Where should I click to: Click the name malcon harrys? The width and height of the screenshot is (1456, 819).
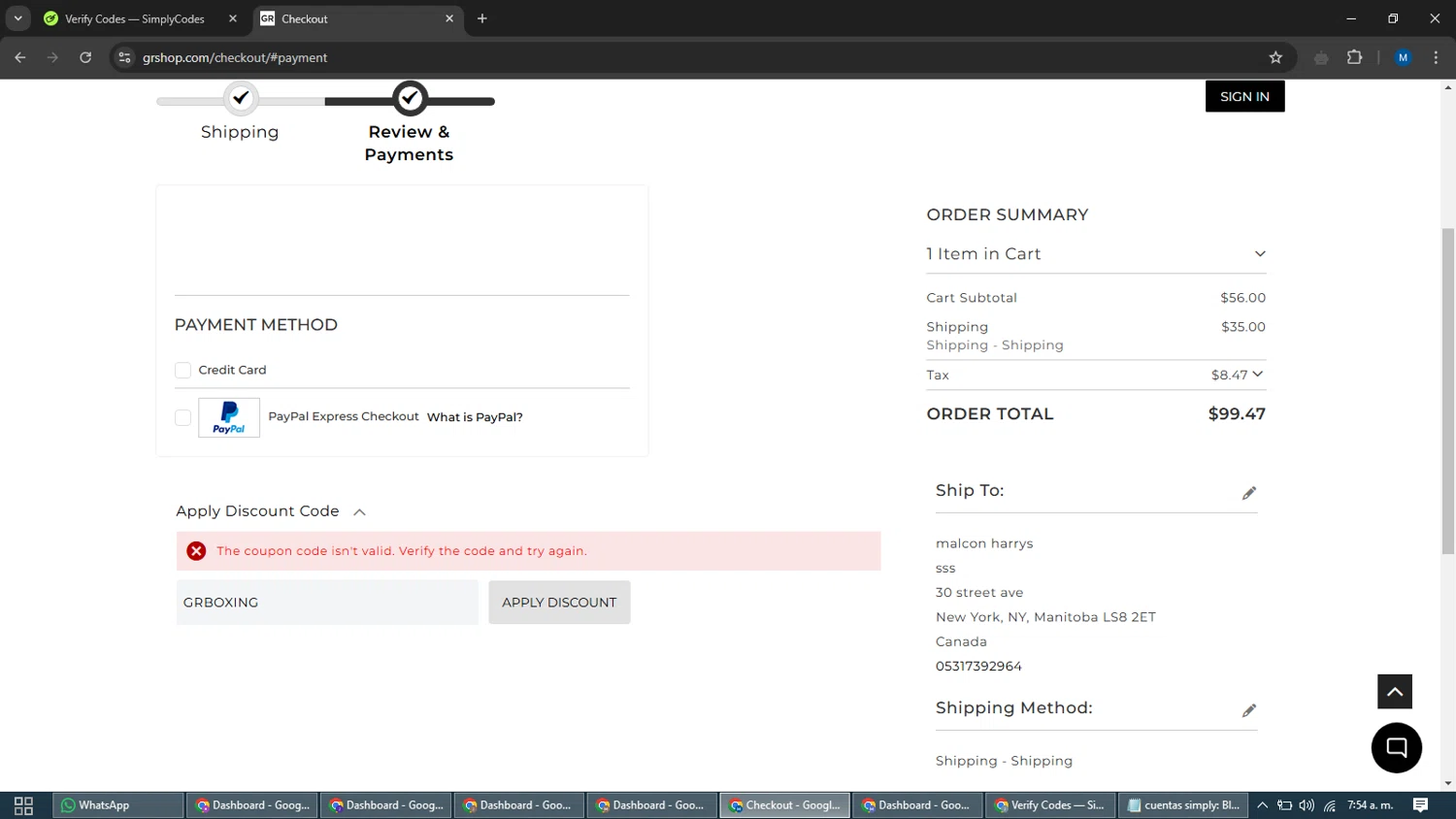(984, 543)
